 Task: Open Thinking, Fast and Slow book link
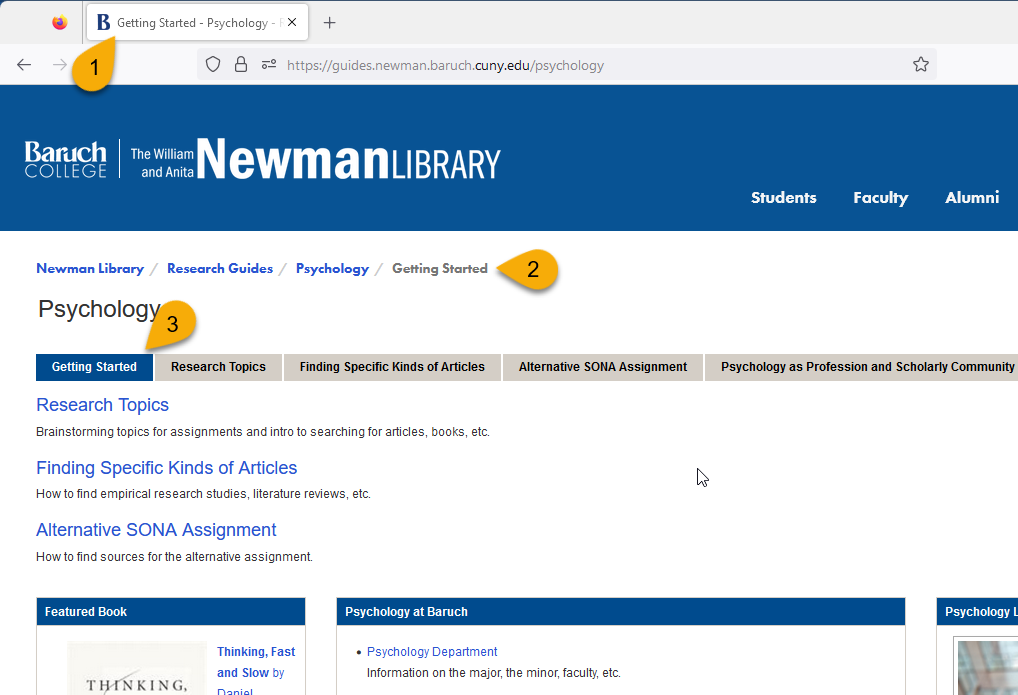pos(256,662)
